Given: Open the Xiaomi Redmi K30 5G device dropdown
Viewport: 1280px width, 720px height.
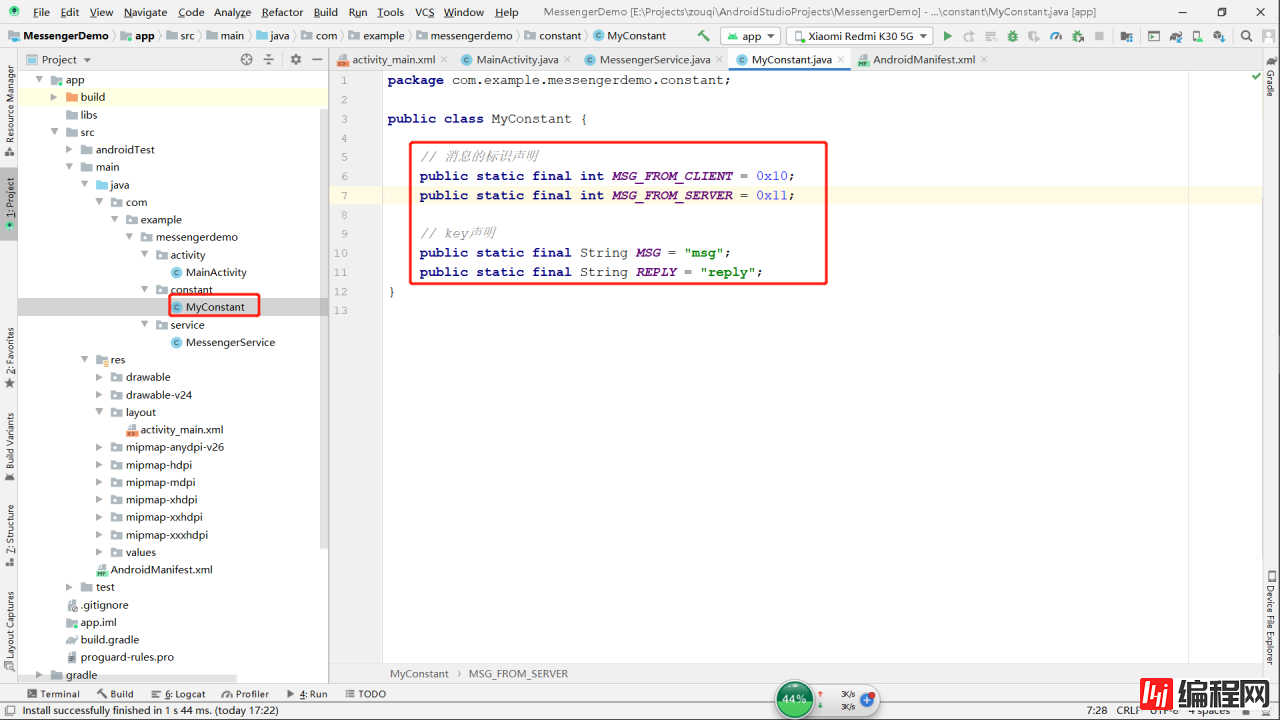Looking at the screenshot, I should click(x=859, y=36).
